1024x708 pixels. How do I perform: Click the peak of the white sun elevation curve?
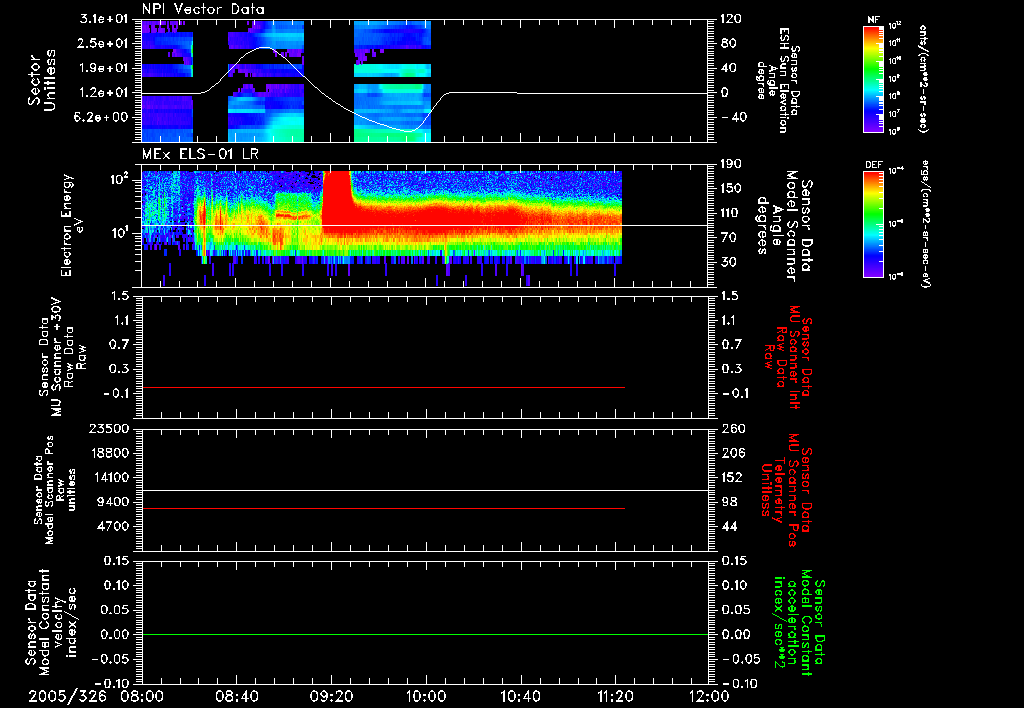click(264, 47)
